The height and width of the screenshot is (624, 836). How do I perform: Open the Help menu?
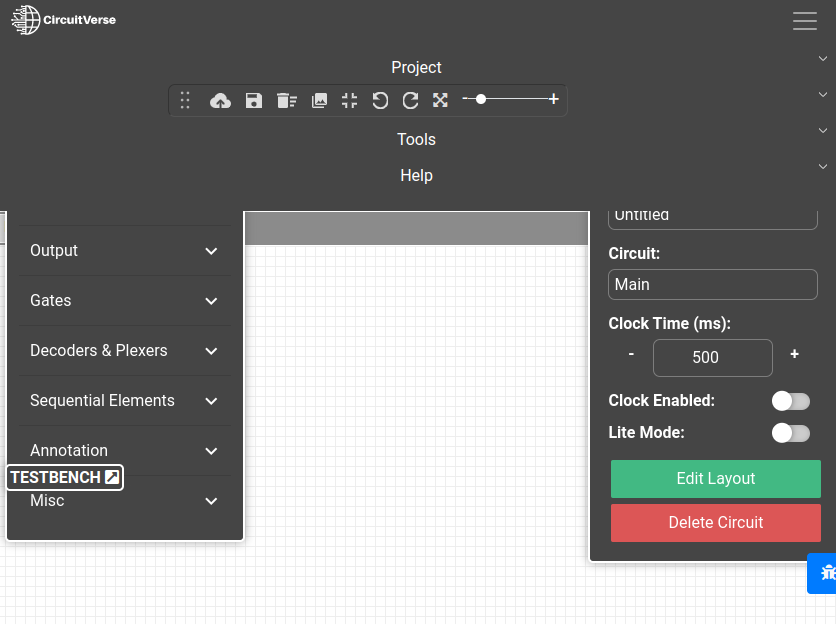[x=416, y=175]
